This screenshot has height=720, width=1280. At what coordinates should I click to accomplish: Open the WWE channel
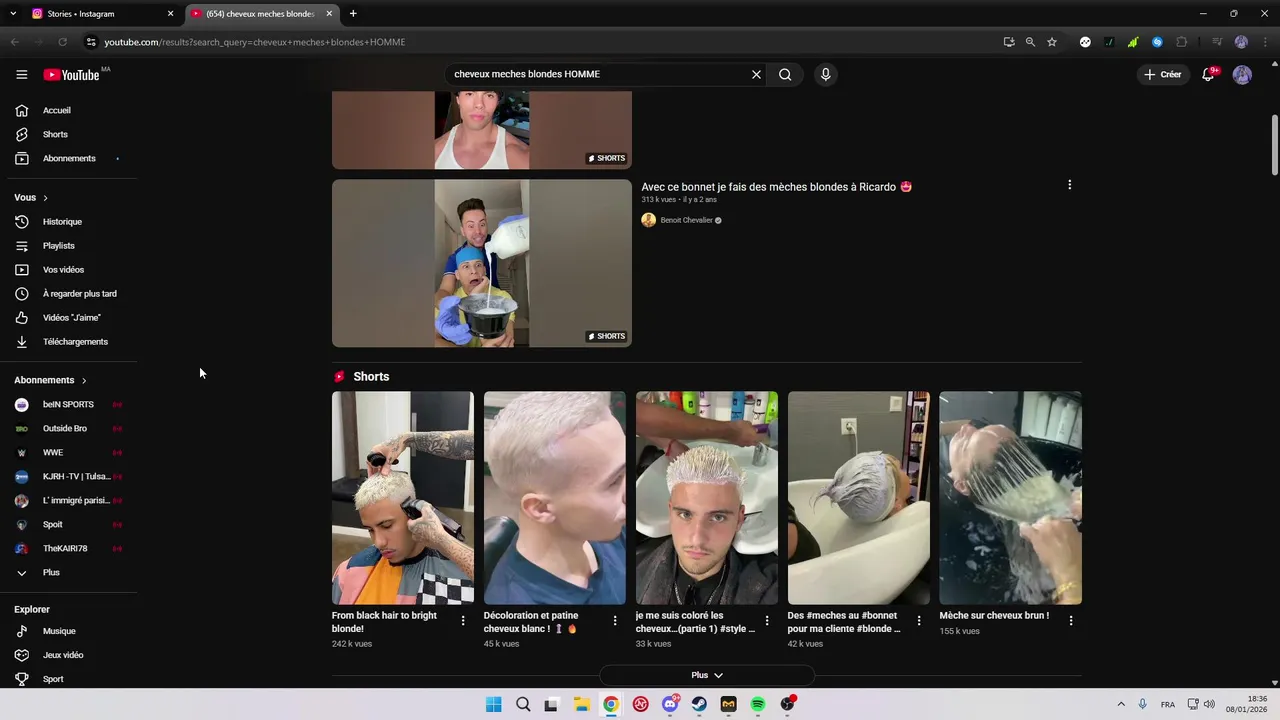point(68,452)
